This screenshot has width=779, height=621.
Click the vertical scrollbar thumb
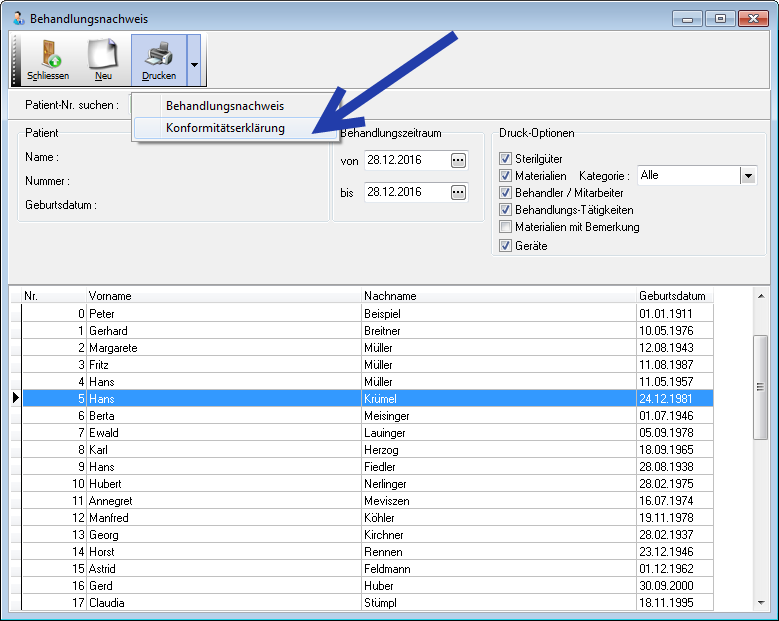[x=761, y=387]
